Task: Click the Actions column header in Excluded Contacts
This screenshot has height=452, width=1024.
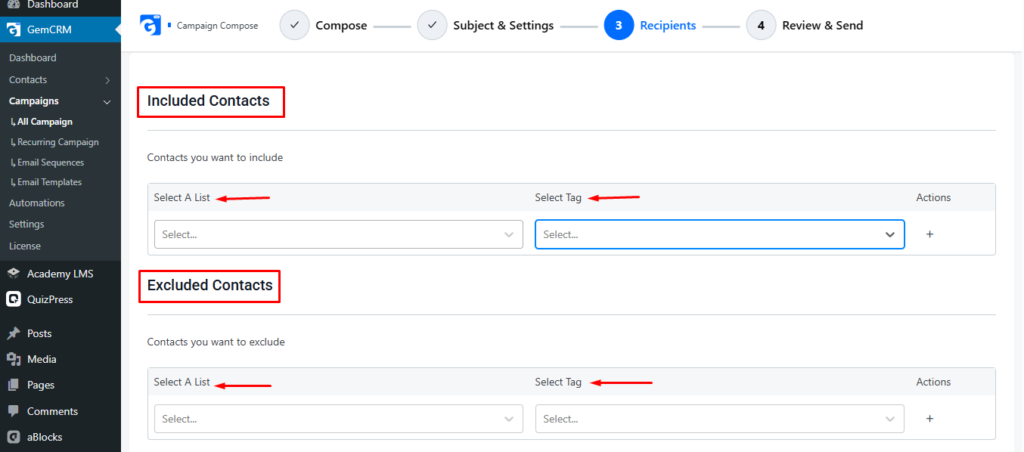Action: pyautogui.click(x=933, y=381)
